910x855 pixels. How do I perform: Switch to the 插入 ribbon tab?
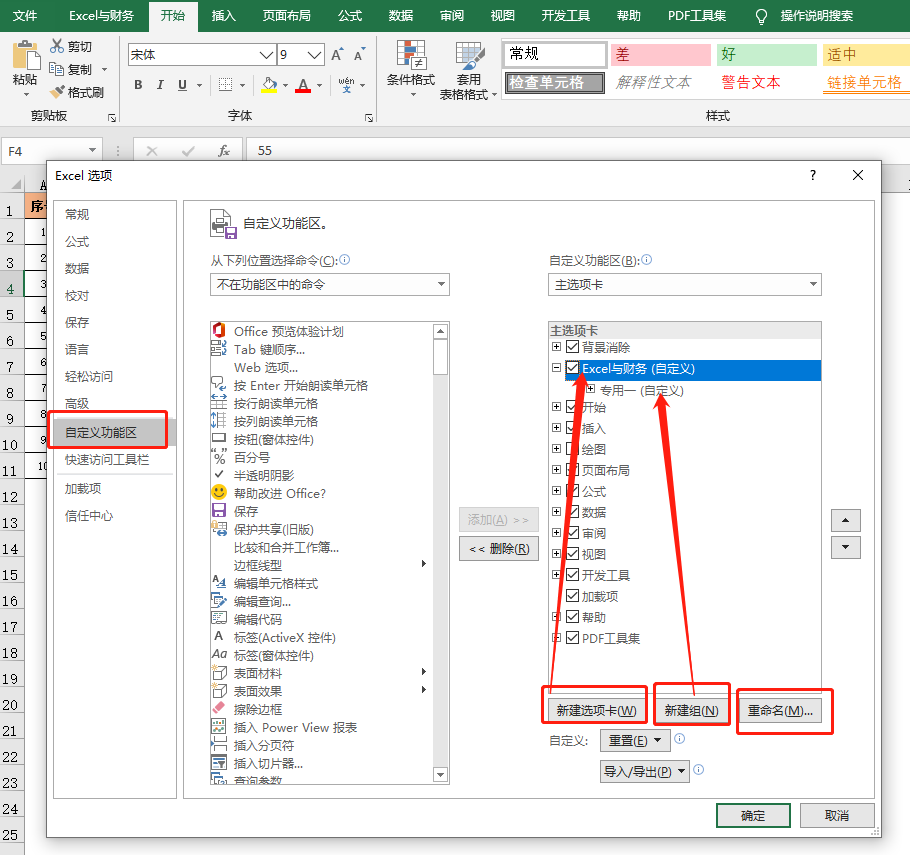[223, 16]
